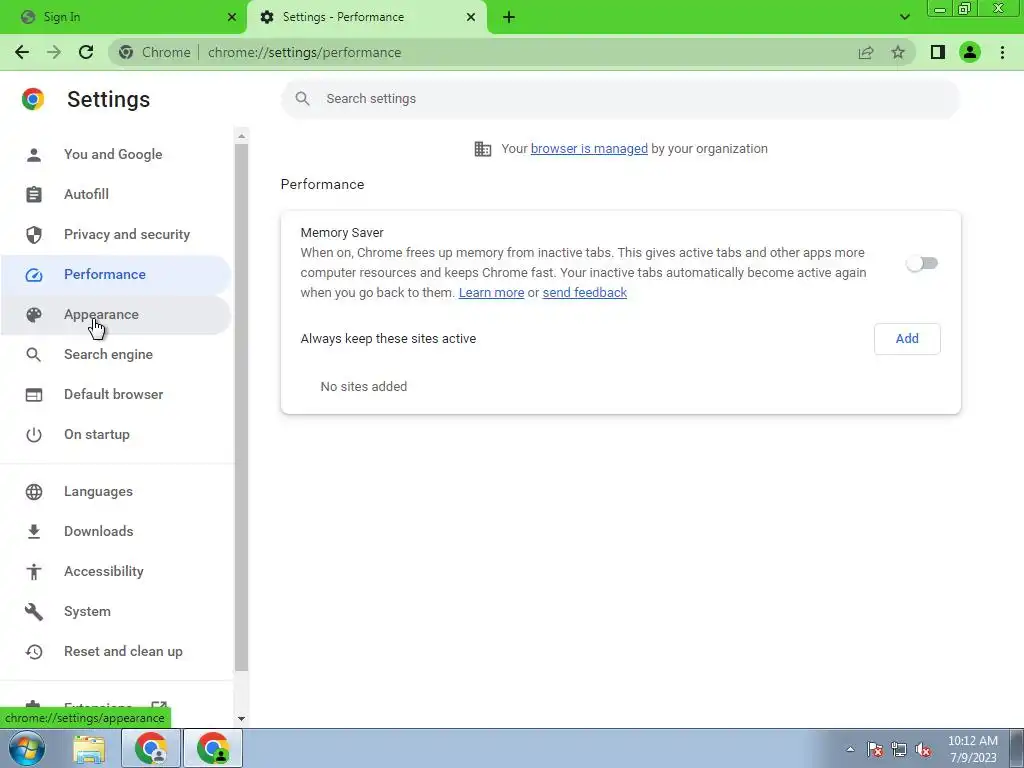Click the building icon beside managed notice

coord(483,149)
